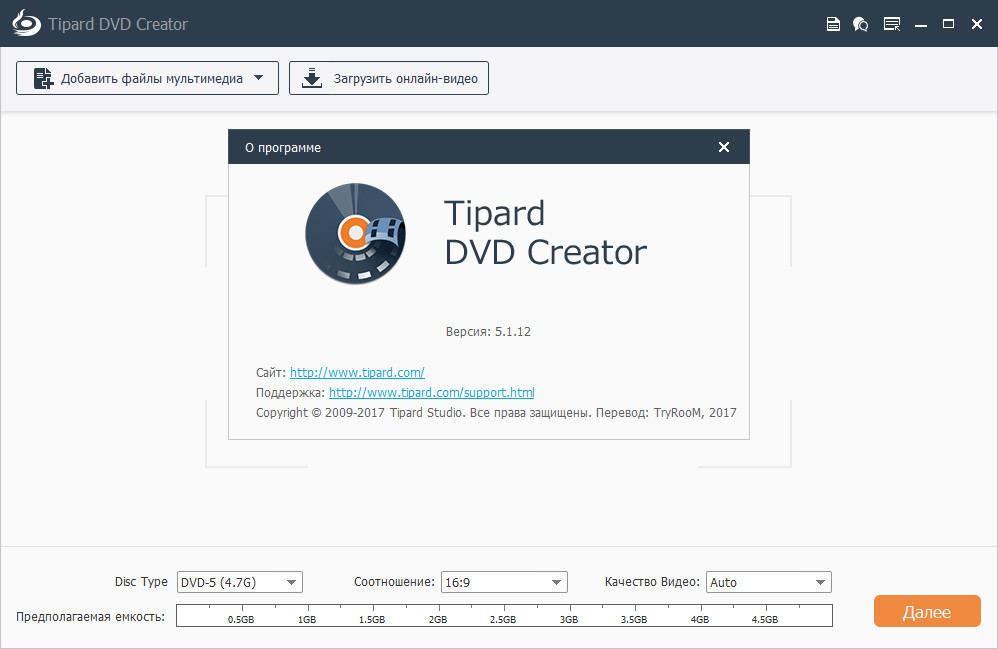This screenshot has width=998, height=649.
Task: Open the http://www.tipard.com/ site link
Action: click(357, 373)
